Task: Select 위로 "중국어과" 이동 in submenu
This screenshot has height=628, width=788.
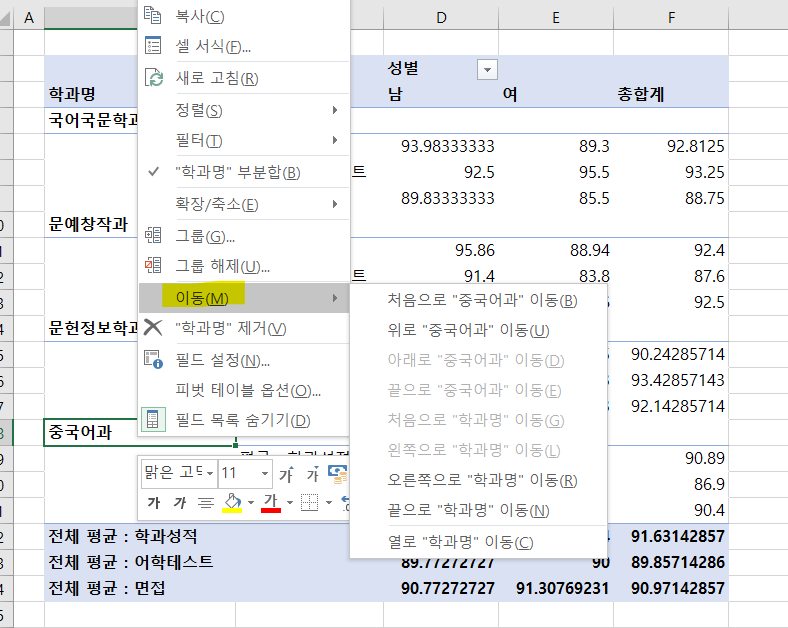Action: click(467, 330)
